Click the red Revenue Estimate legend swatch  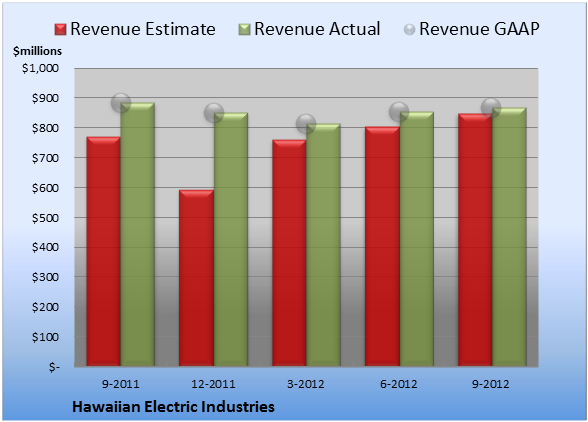click(60, 30)
